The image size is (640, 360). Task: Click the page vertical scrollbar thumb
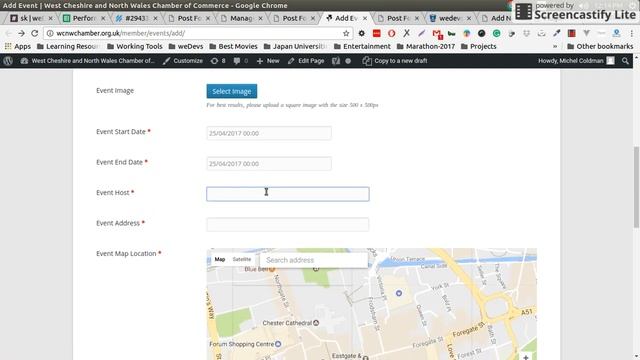[636, 187]
